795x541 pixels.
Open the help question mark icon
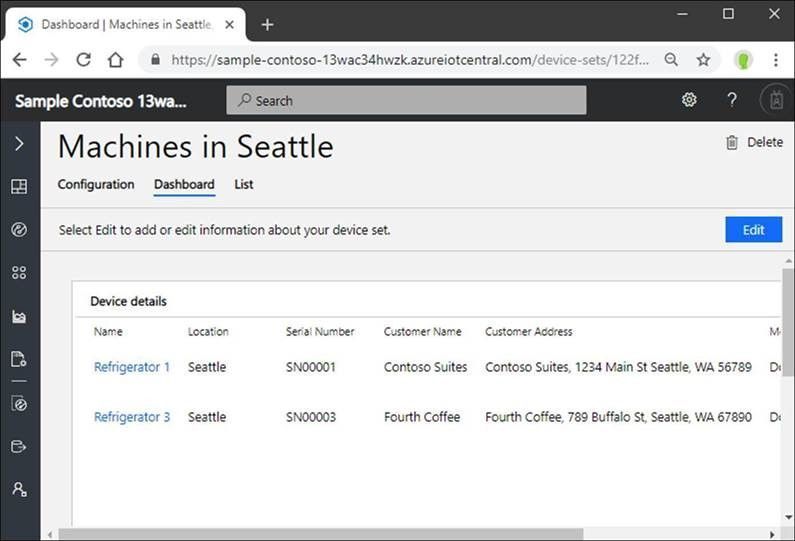pyautogui.click(x=732, y=100)
